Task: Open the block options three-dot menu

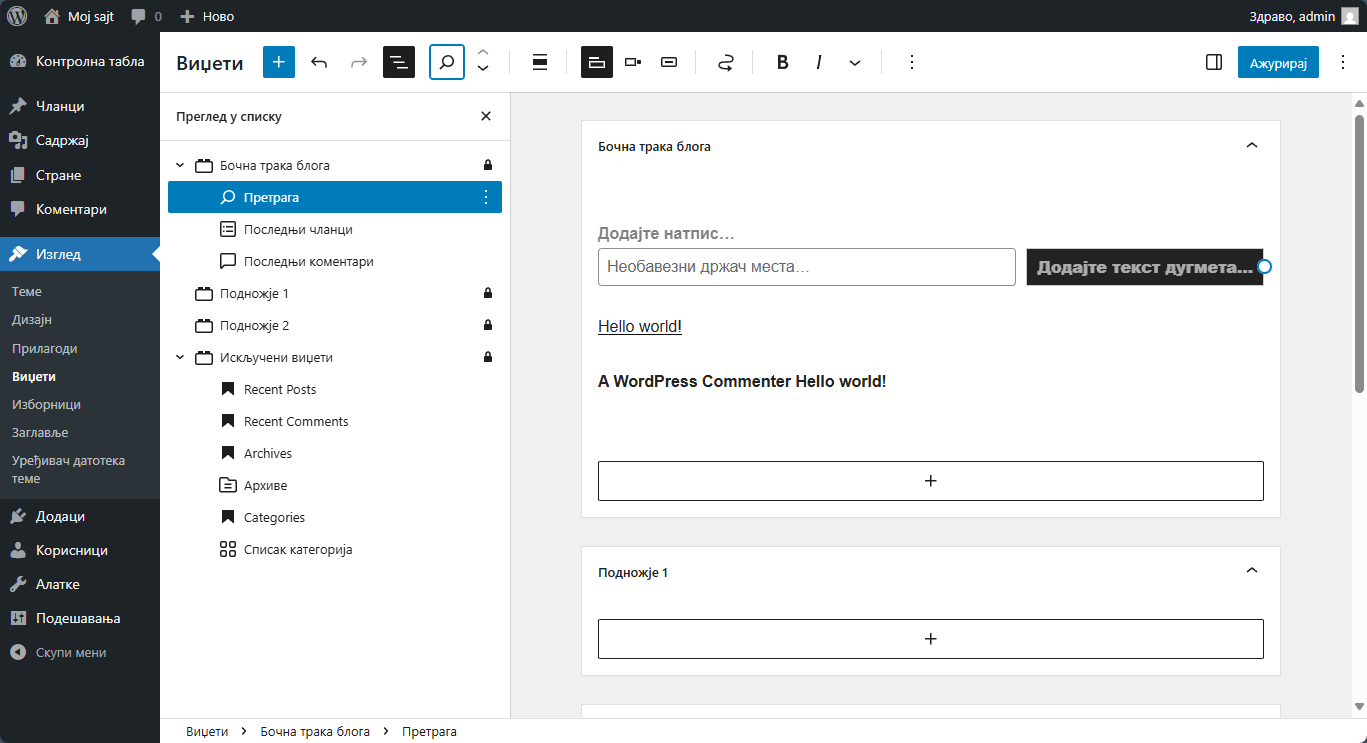Action: [911, 62]
